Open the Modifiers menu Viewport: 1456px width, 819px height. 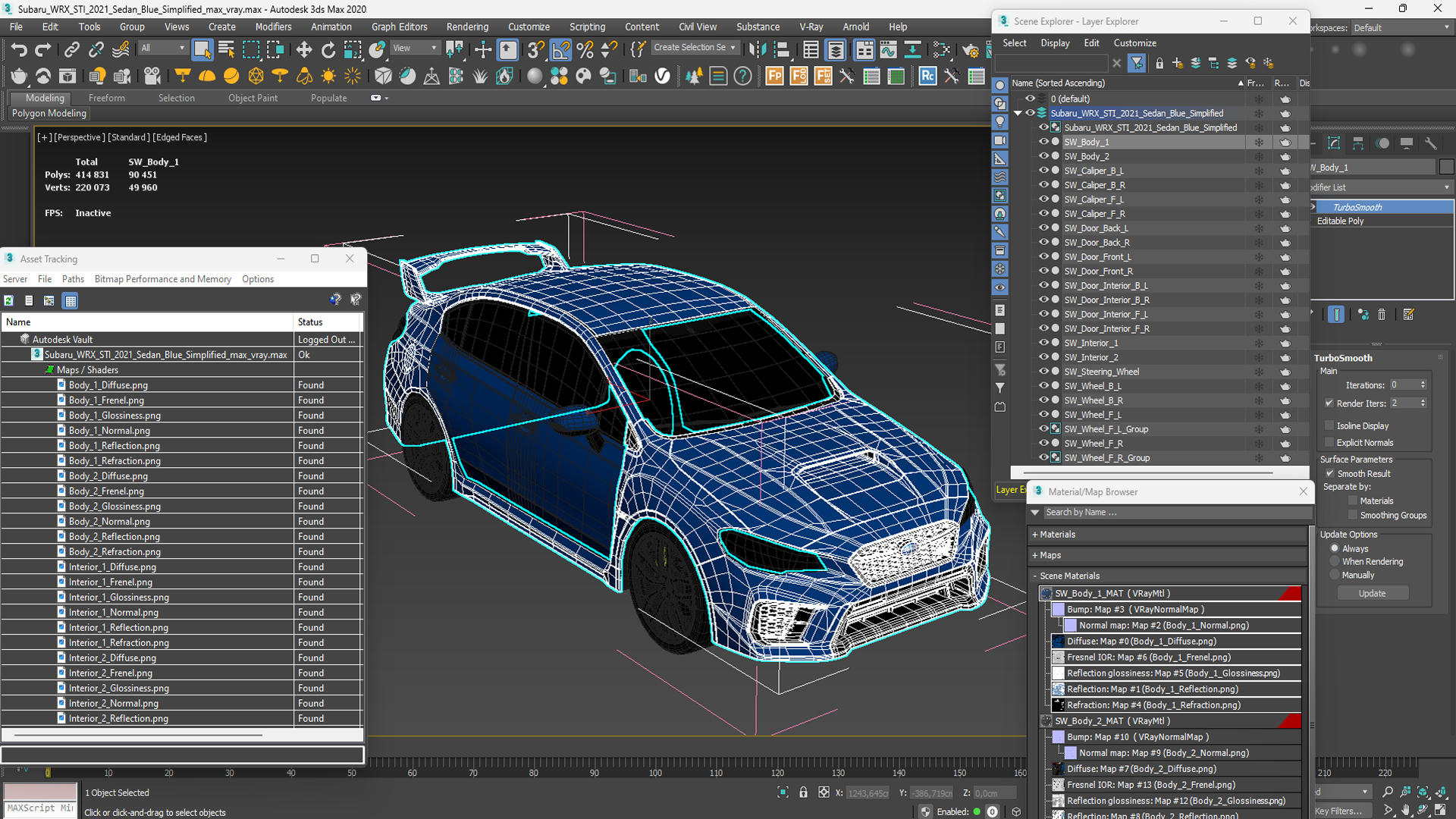tap(273, 27)
